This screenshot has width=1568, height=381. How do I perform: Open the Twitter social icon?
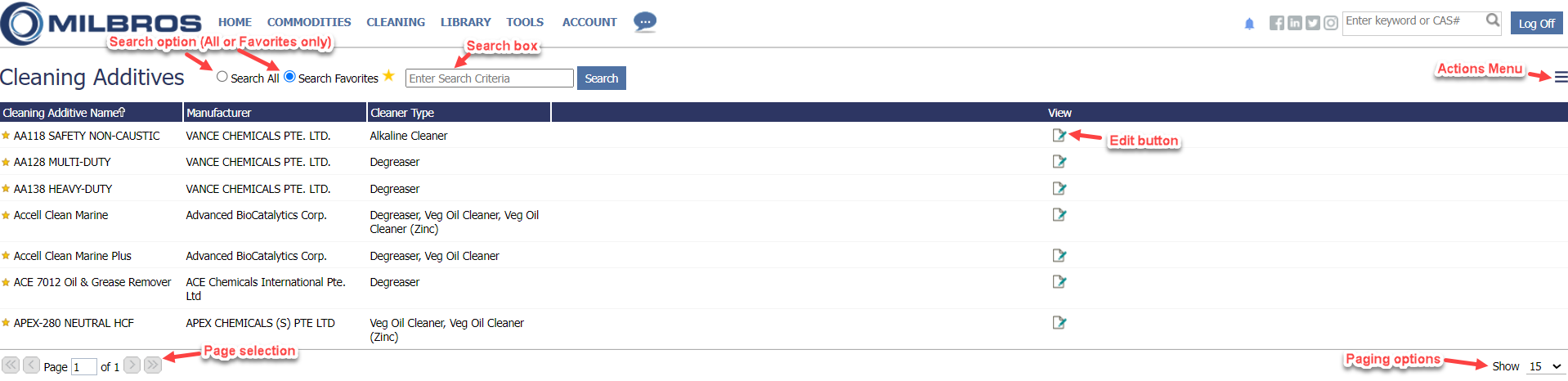(1312, 23)
